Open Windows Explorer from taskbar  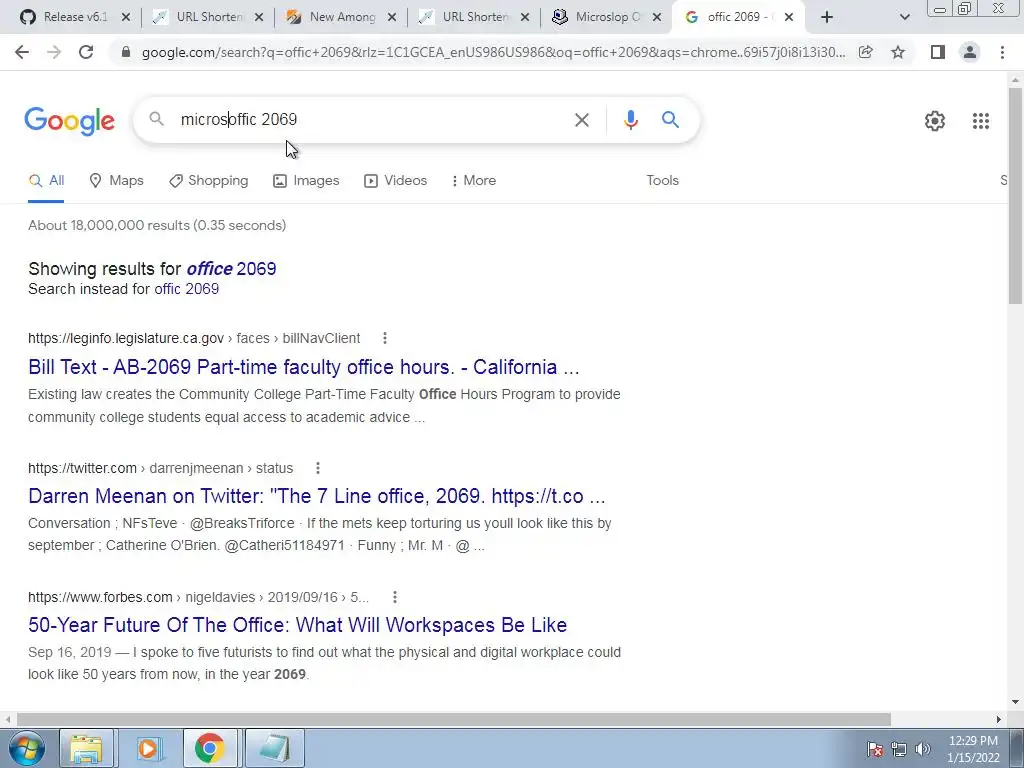click(86, 748)
